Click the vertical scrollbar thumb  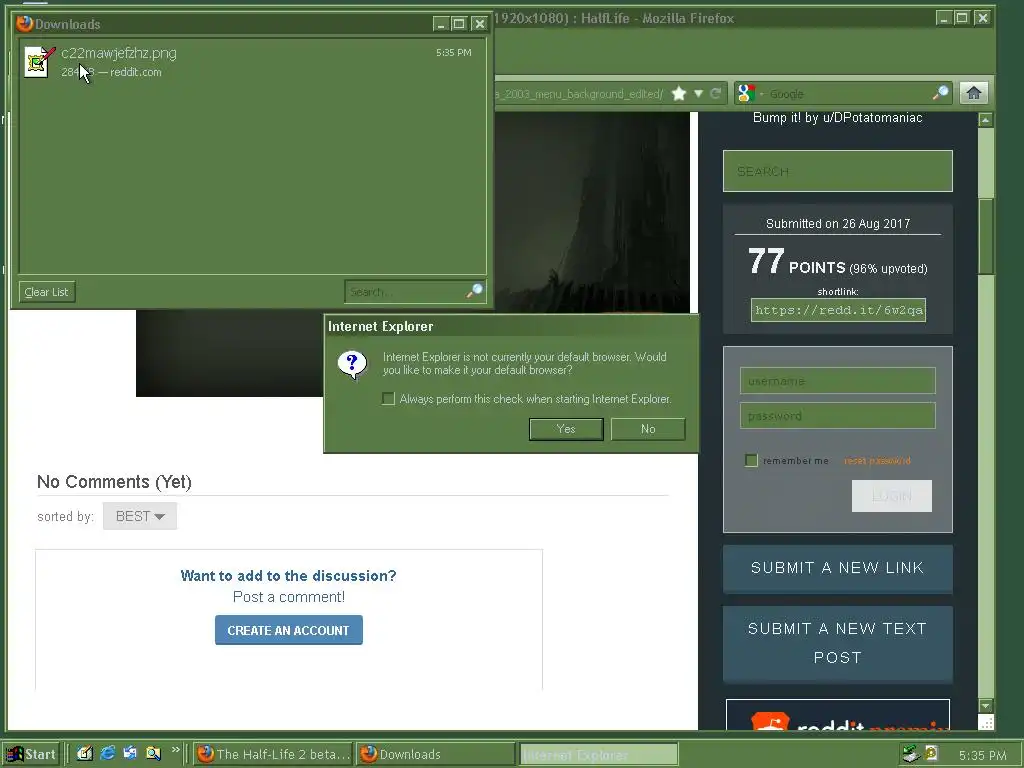pos(986,236)
